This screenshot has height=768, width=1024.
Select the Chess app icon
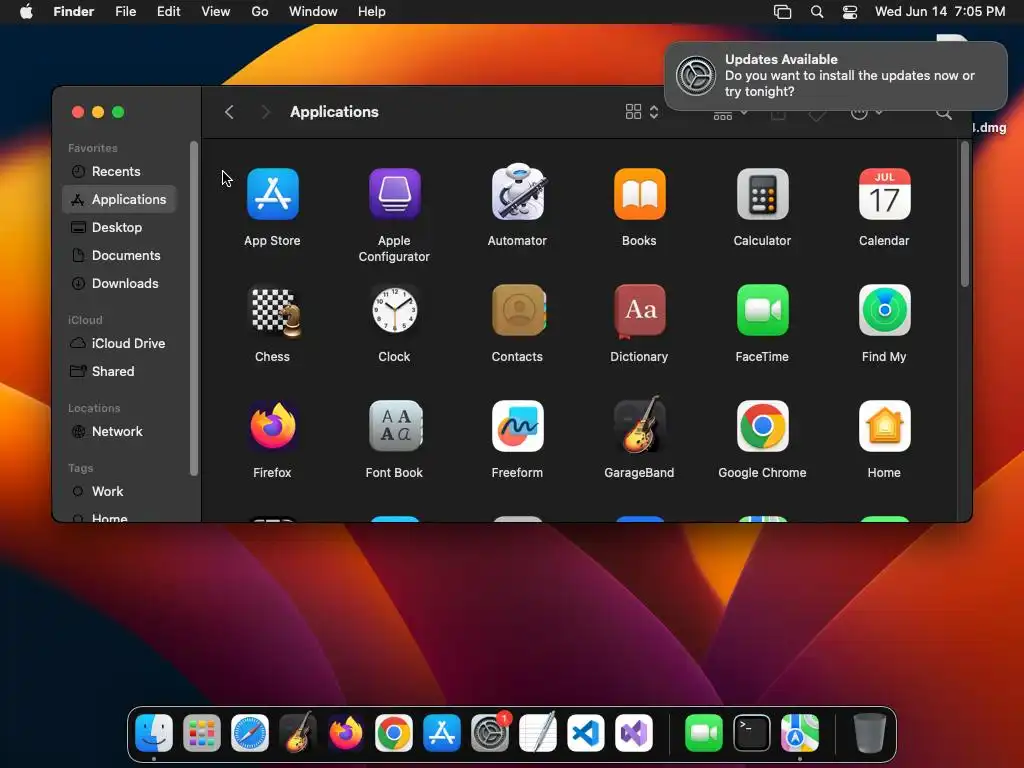(274, 312)
